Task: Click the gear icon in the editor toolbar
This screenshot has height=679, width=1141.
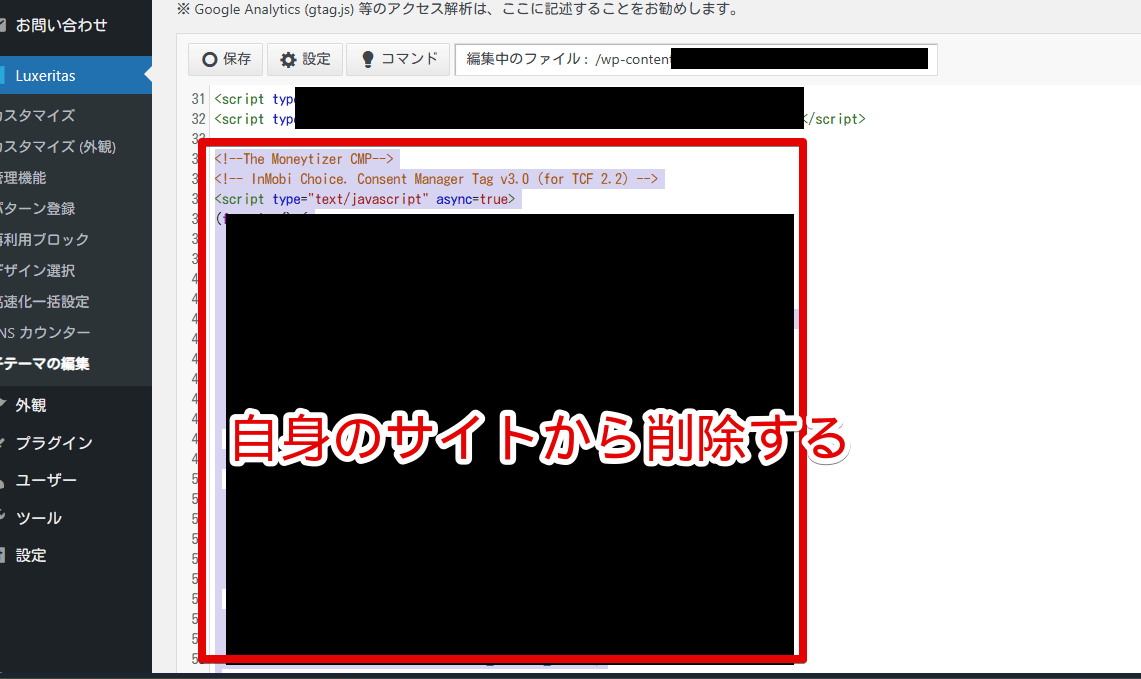Action: (x=288, y=60)
